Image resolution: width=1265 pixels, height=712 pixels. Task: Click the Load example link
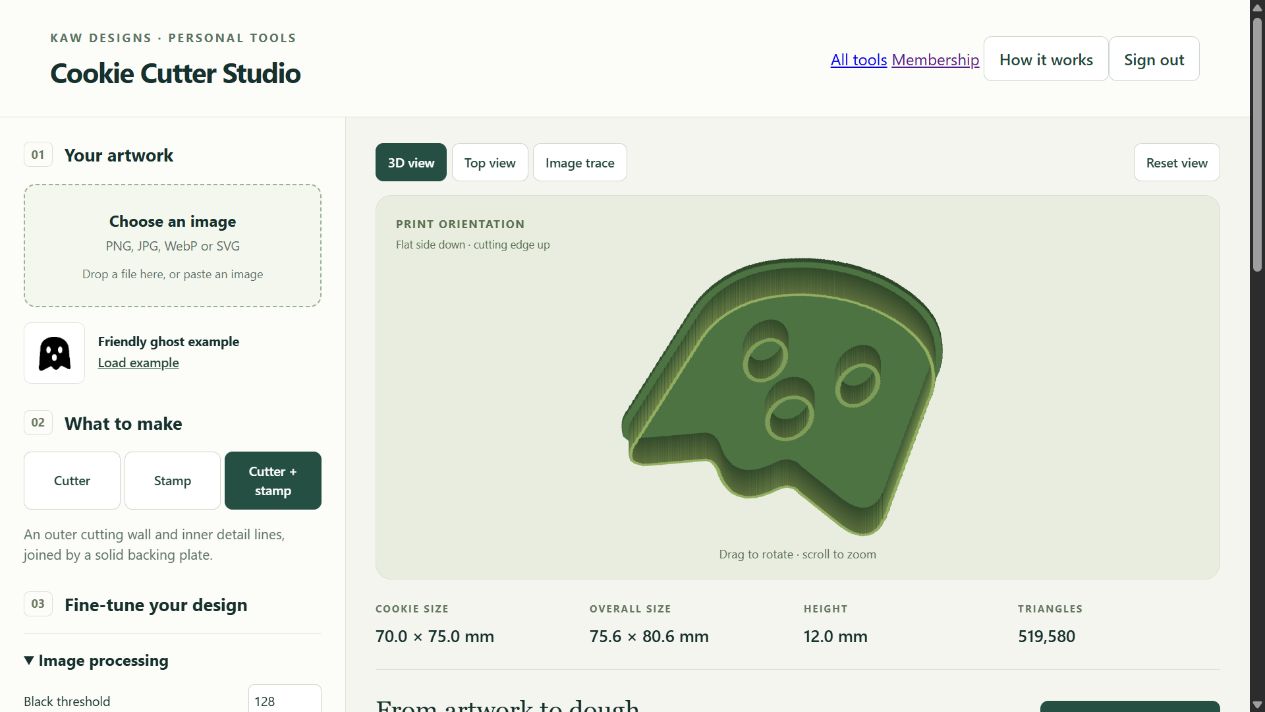[138, 363]
